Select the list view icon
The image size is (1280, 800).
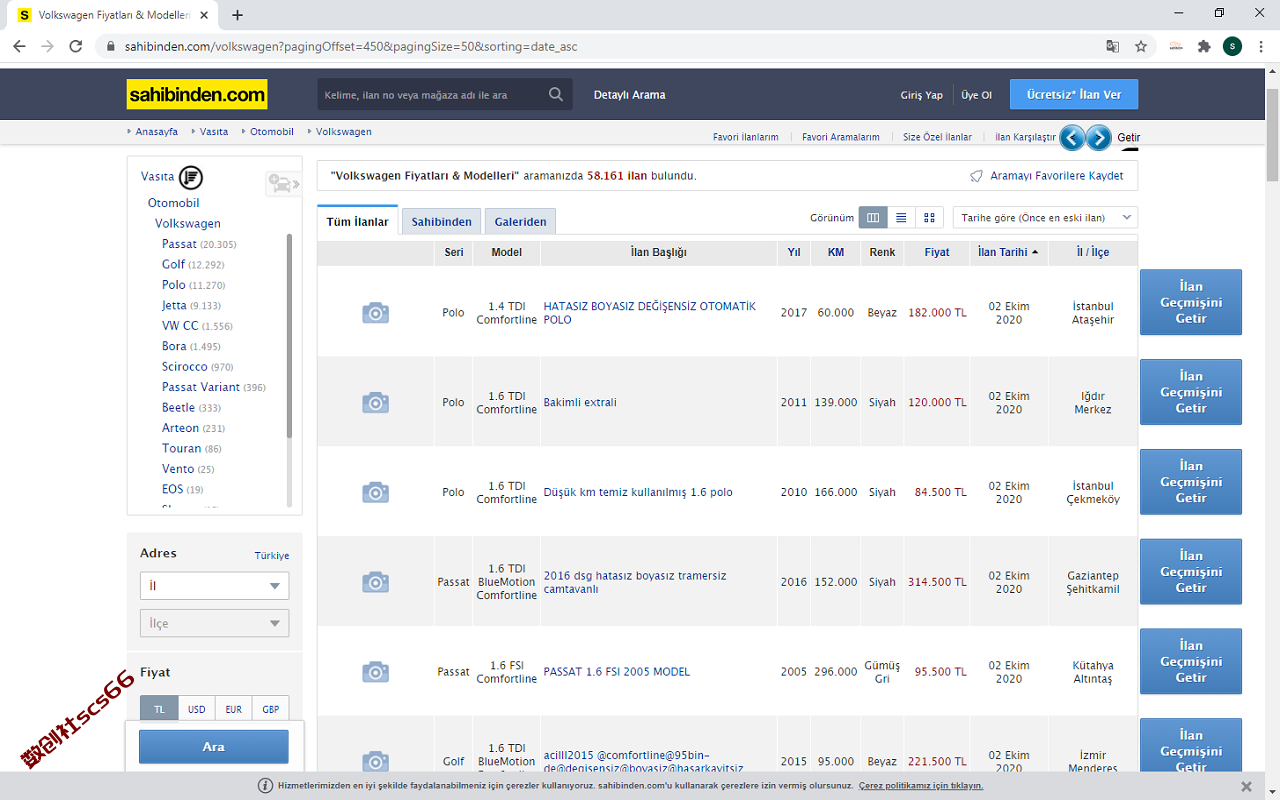(x=901, y=217)
